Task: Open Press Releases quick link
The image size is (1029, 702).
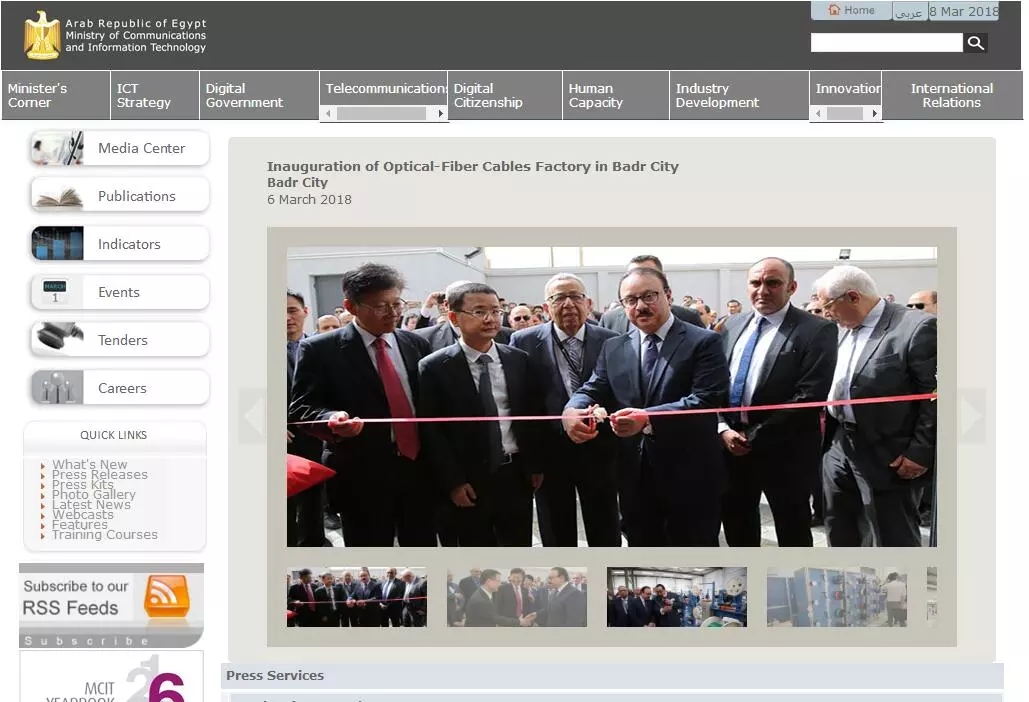Action: point(100,474)
